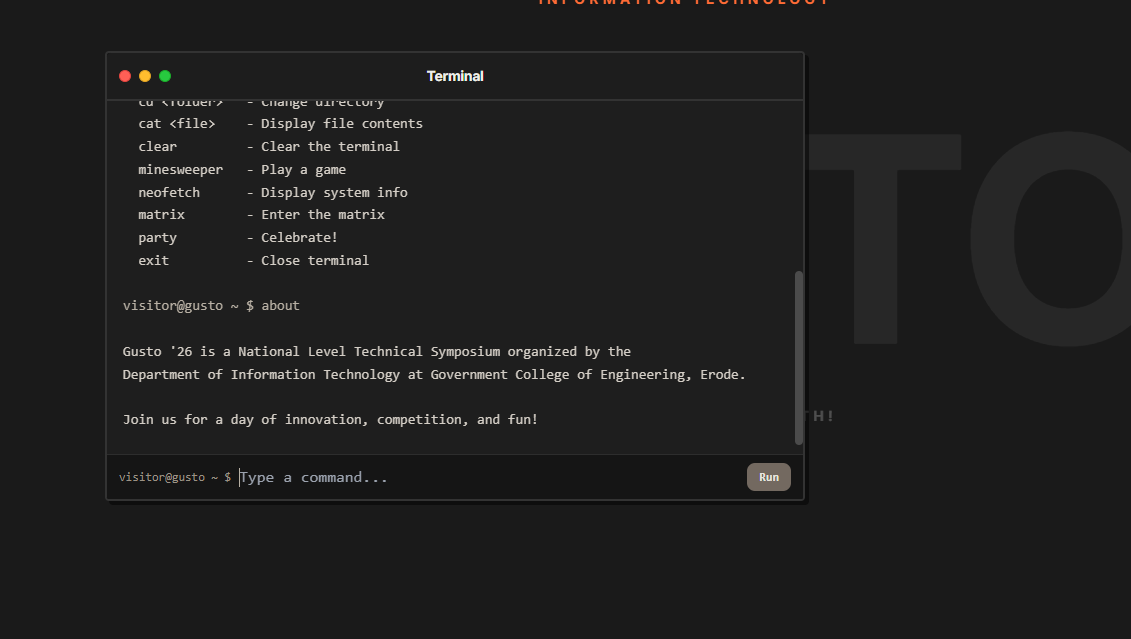Click the yellow minimize dot on Terminal
The height and width of the screenshot is (639, 1131).
145,76
